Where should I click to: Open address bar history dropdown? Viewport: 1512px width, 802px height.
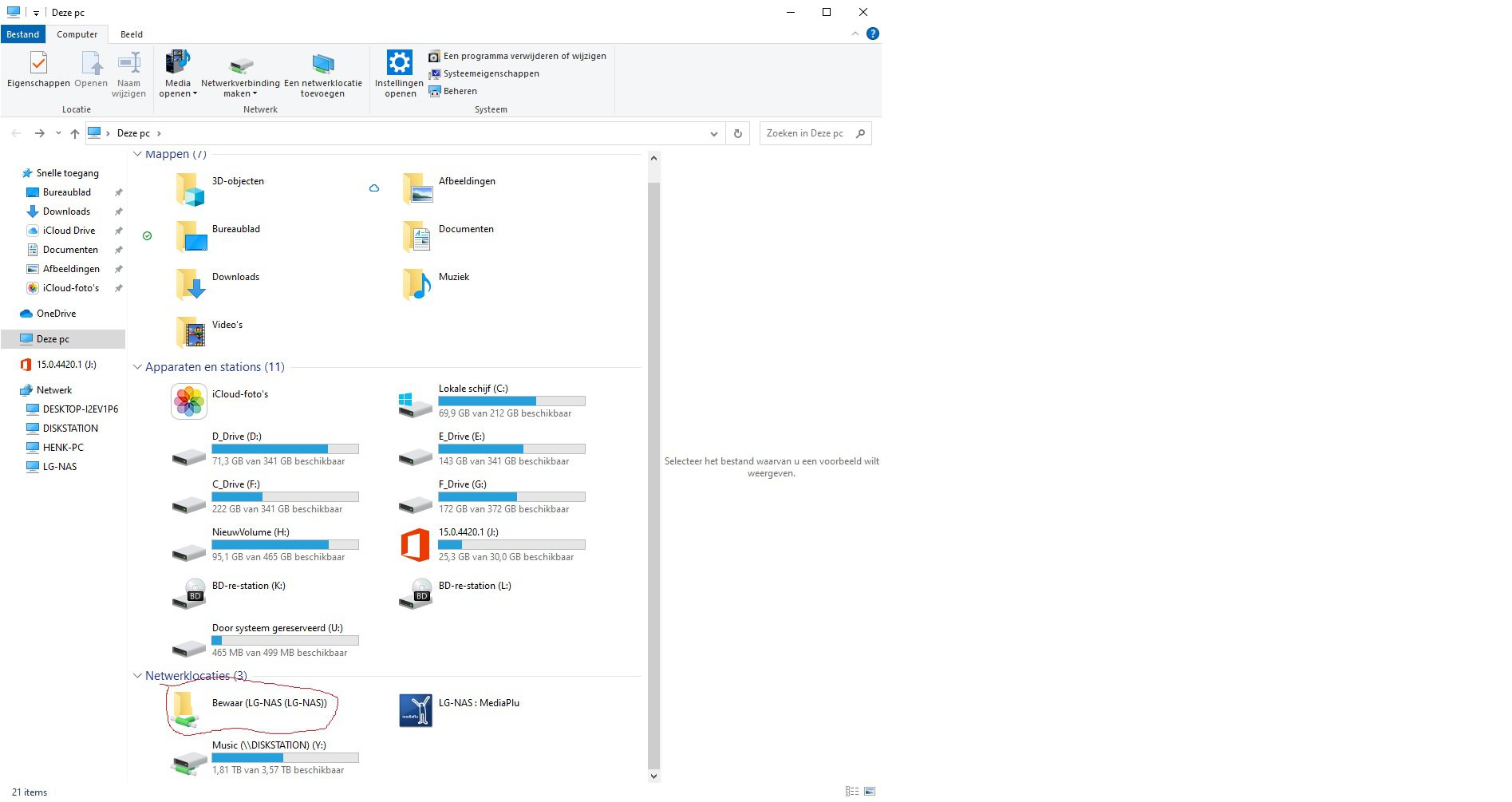pos(714,133)
